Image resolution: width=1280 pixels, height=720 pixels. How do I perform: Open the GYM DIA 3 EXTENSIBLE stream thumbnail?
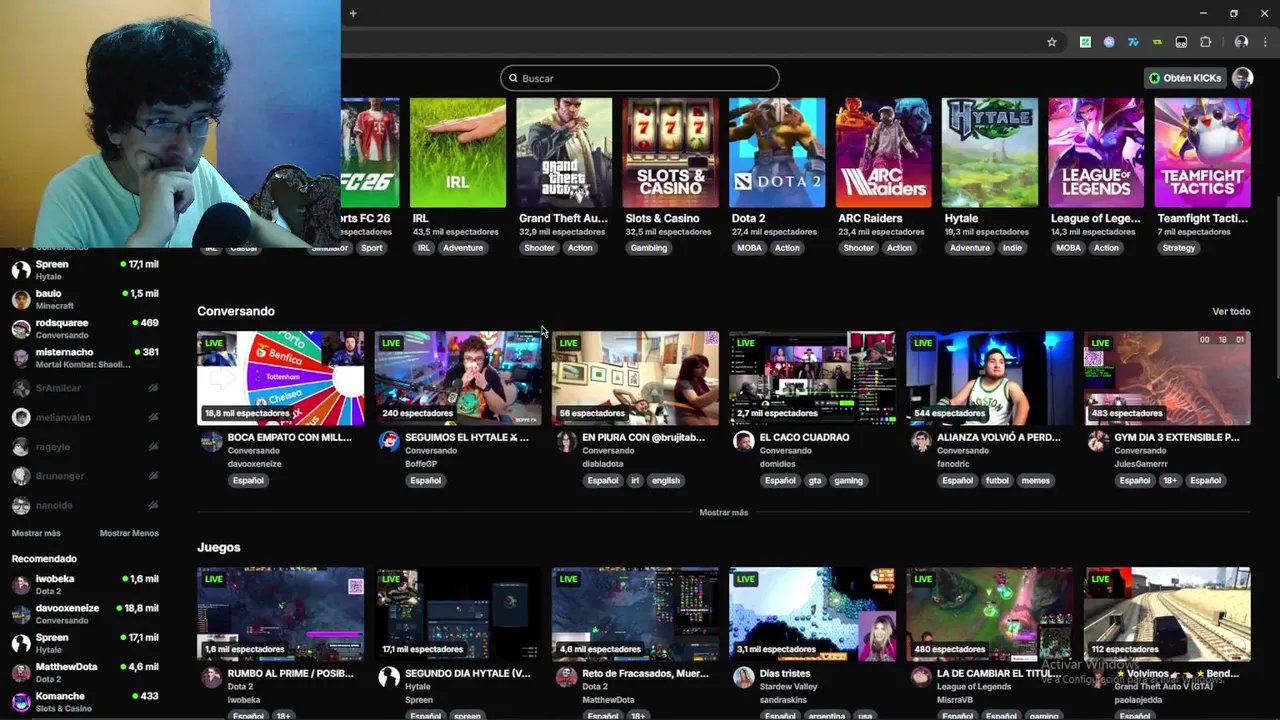click(x=1167, y=378)
